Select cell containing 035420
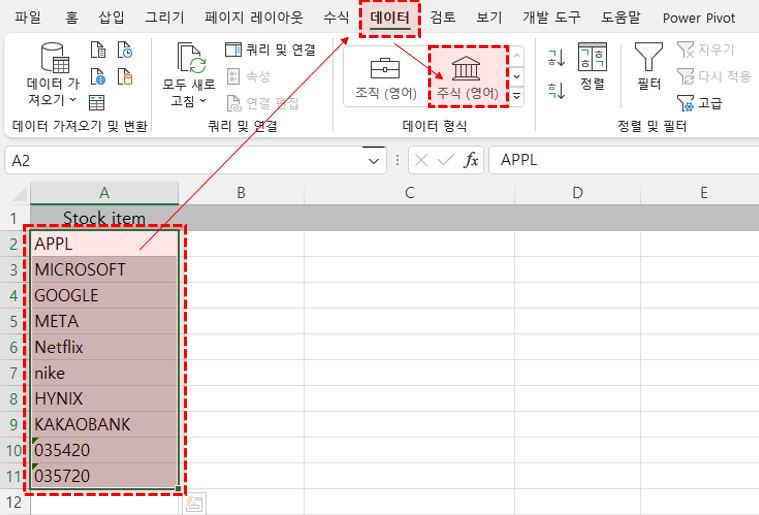Image resolution: width=759 pixels, height=515 pixels. click(x=104, y=450)
